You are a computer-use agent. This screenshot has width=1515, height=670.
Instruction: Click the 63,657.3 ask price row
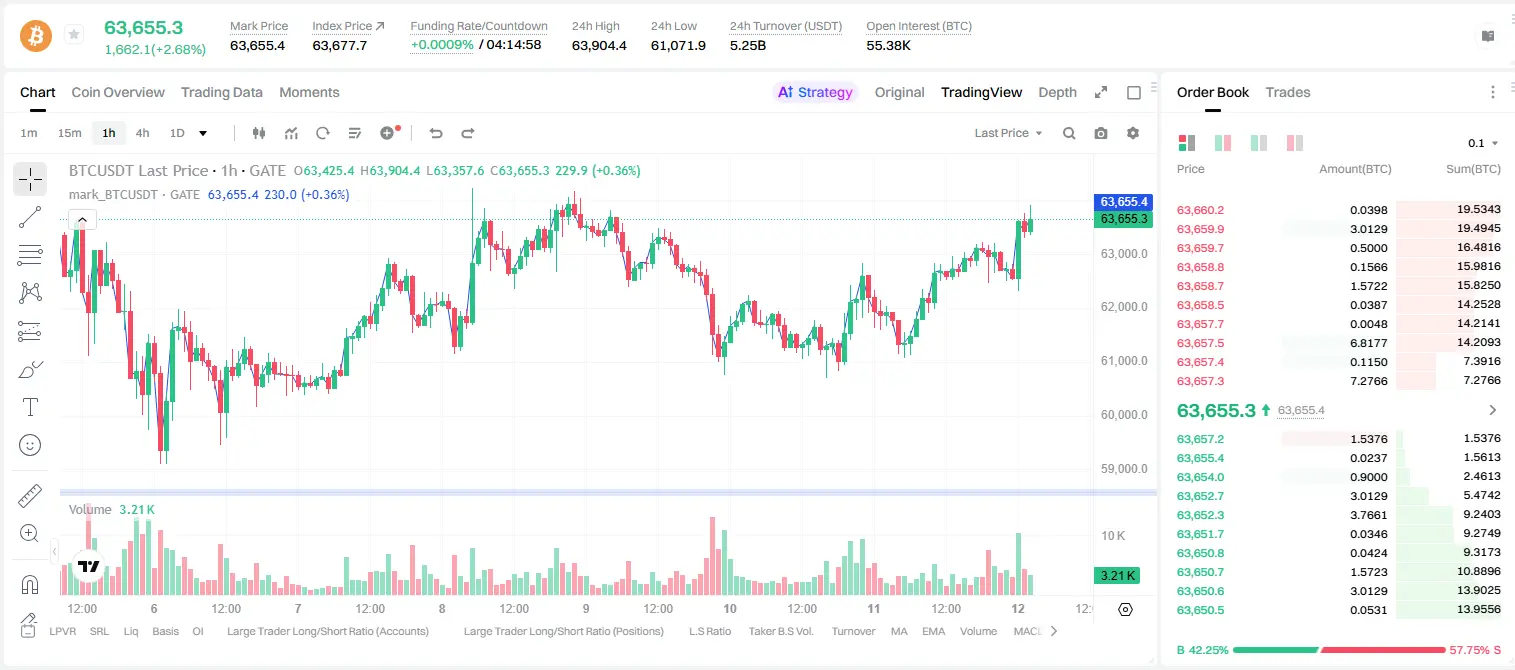pyautogui.click(x=1338, y=381)
